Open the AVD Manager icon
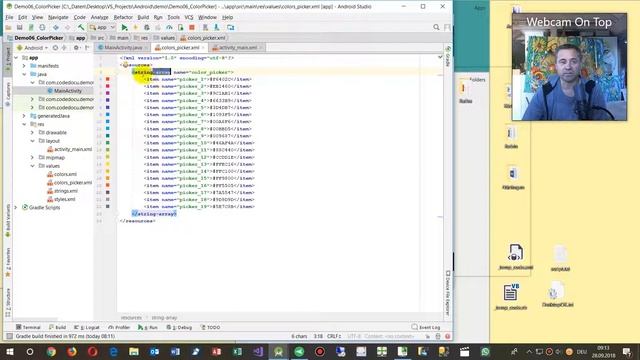The image size is (640, 360). [x=205, y=27]
